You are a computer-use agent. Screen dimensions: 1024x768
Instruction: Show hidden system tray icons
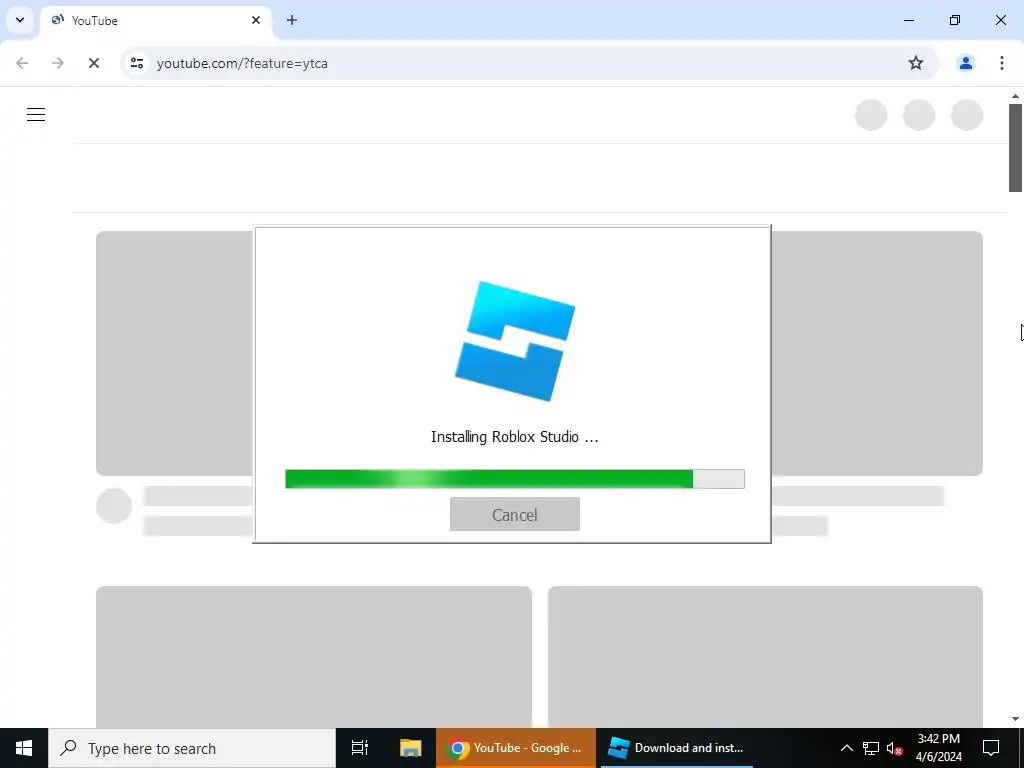846,748
